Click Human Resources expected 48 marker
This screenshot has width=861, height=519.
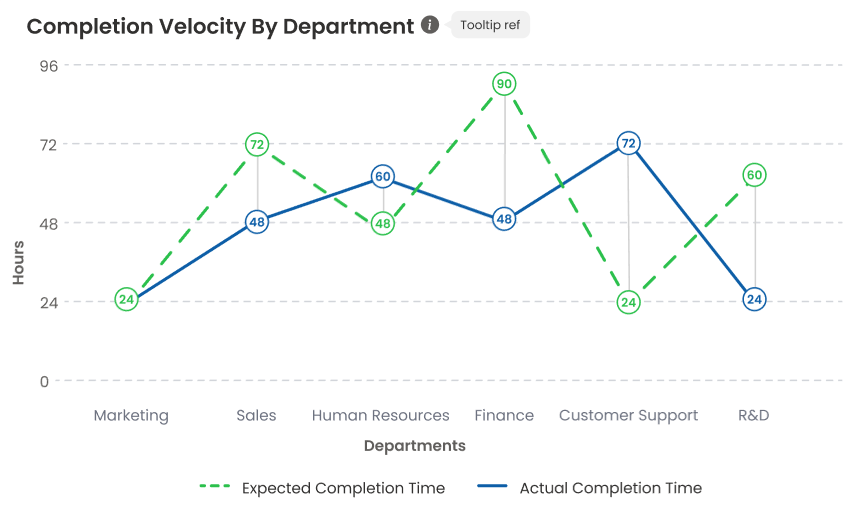coord(382,224)
